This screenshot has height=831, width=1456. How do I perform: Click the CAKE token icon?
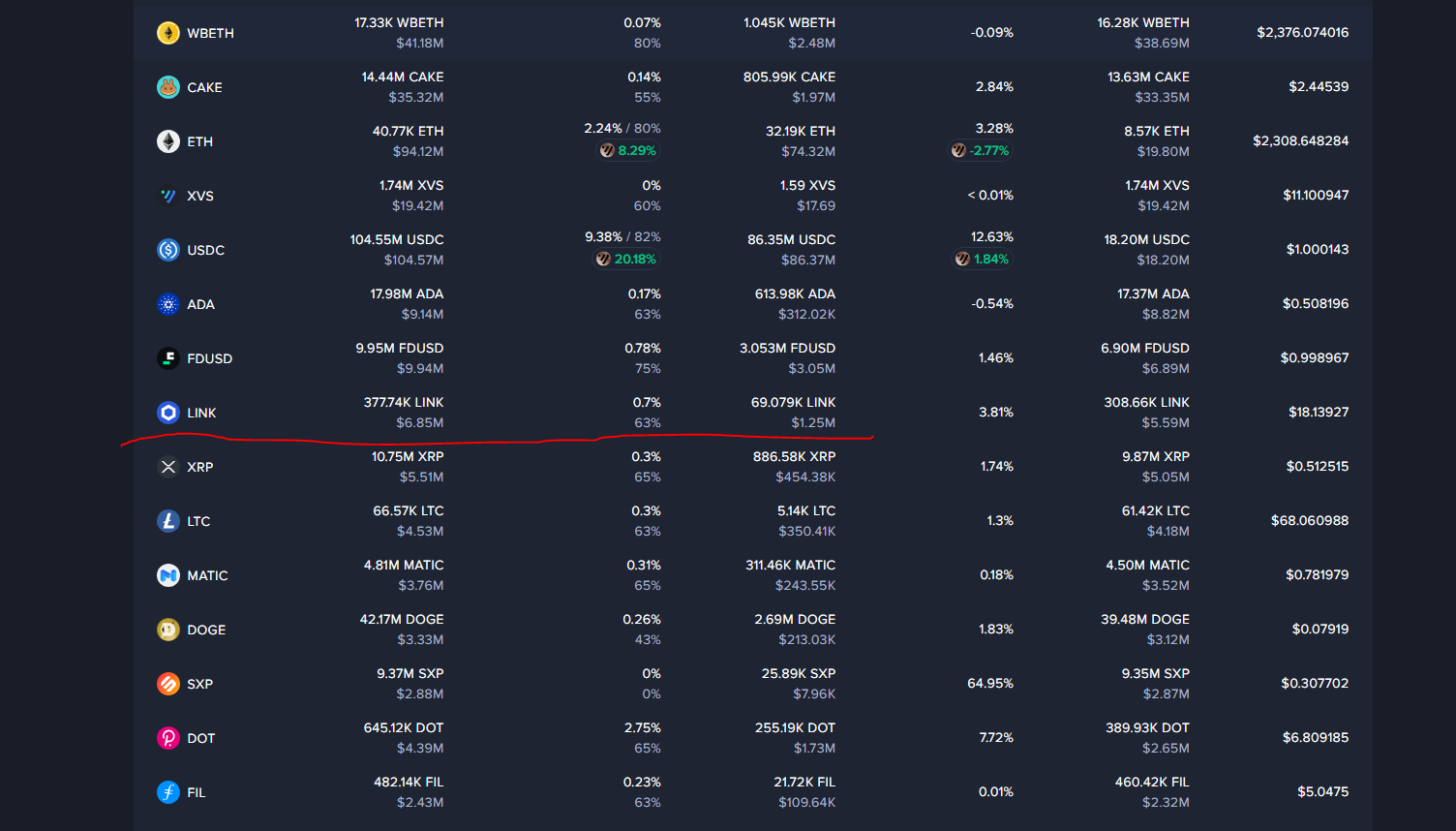pyautogui.click(x=168, y=87)
